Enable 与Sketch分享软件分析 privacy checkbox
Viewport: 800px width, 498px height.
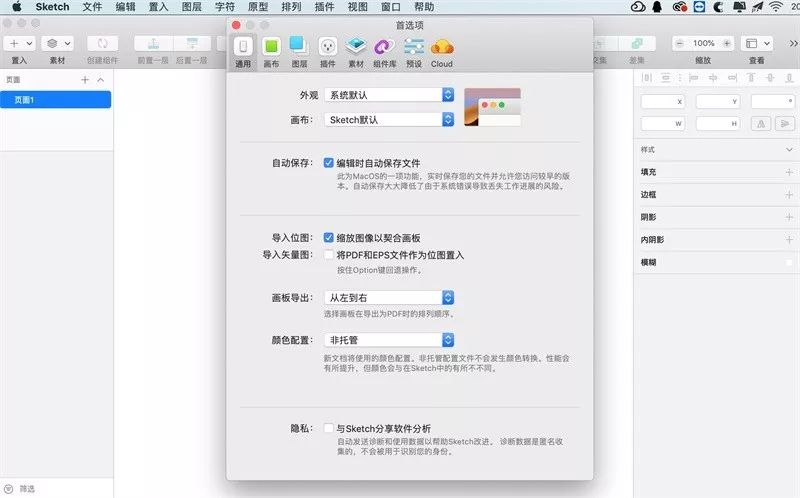[x=329, y=428]
